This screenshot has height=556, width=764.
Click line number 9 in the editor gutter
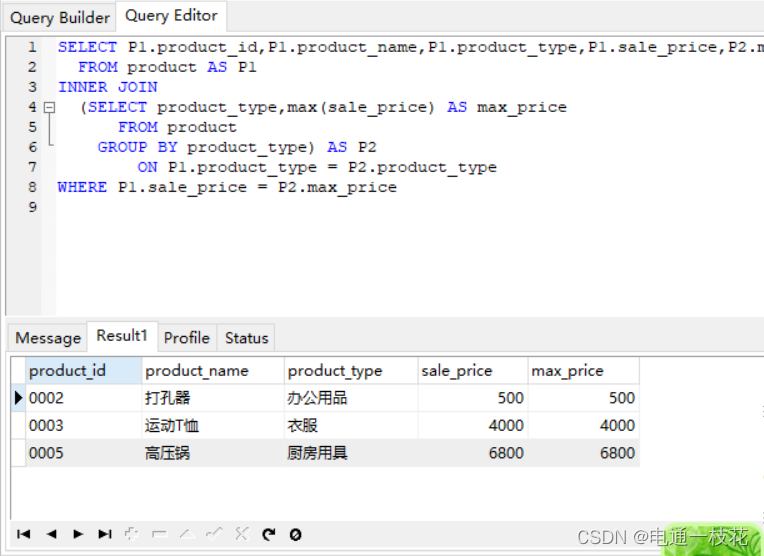[32, 208]
